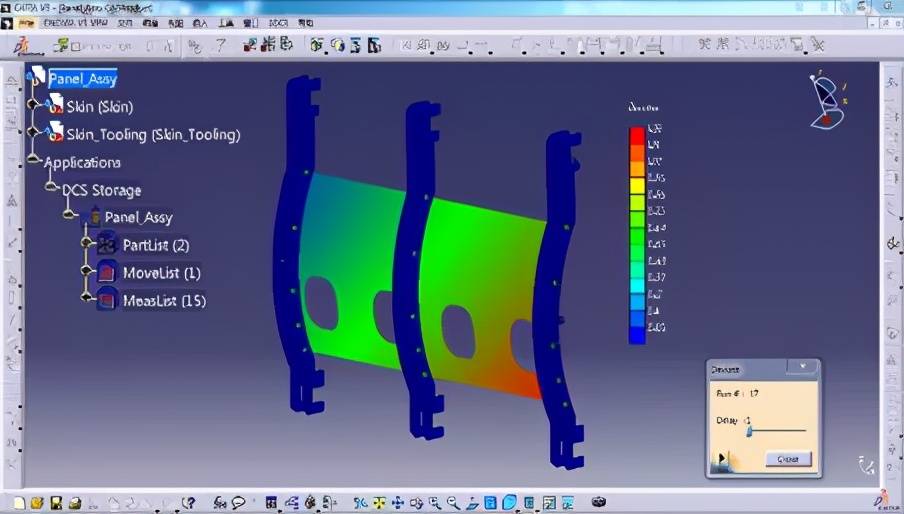Select Skin_Tooling (Skin_Tooling) tree item
This screenshot has height=514, width=904.
coord(153,135)
